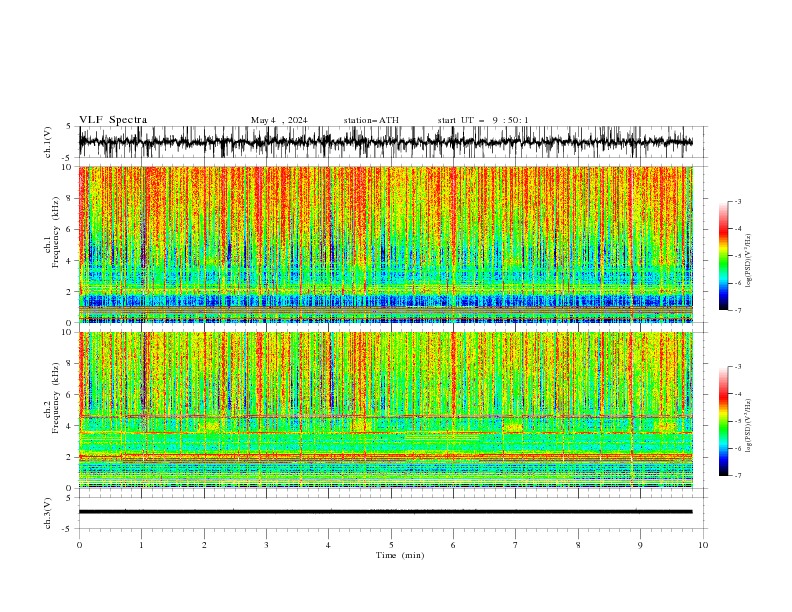Click the "station=ATH" header text

pyautogui.click(x=371, y=120)
